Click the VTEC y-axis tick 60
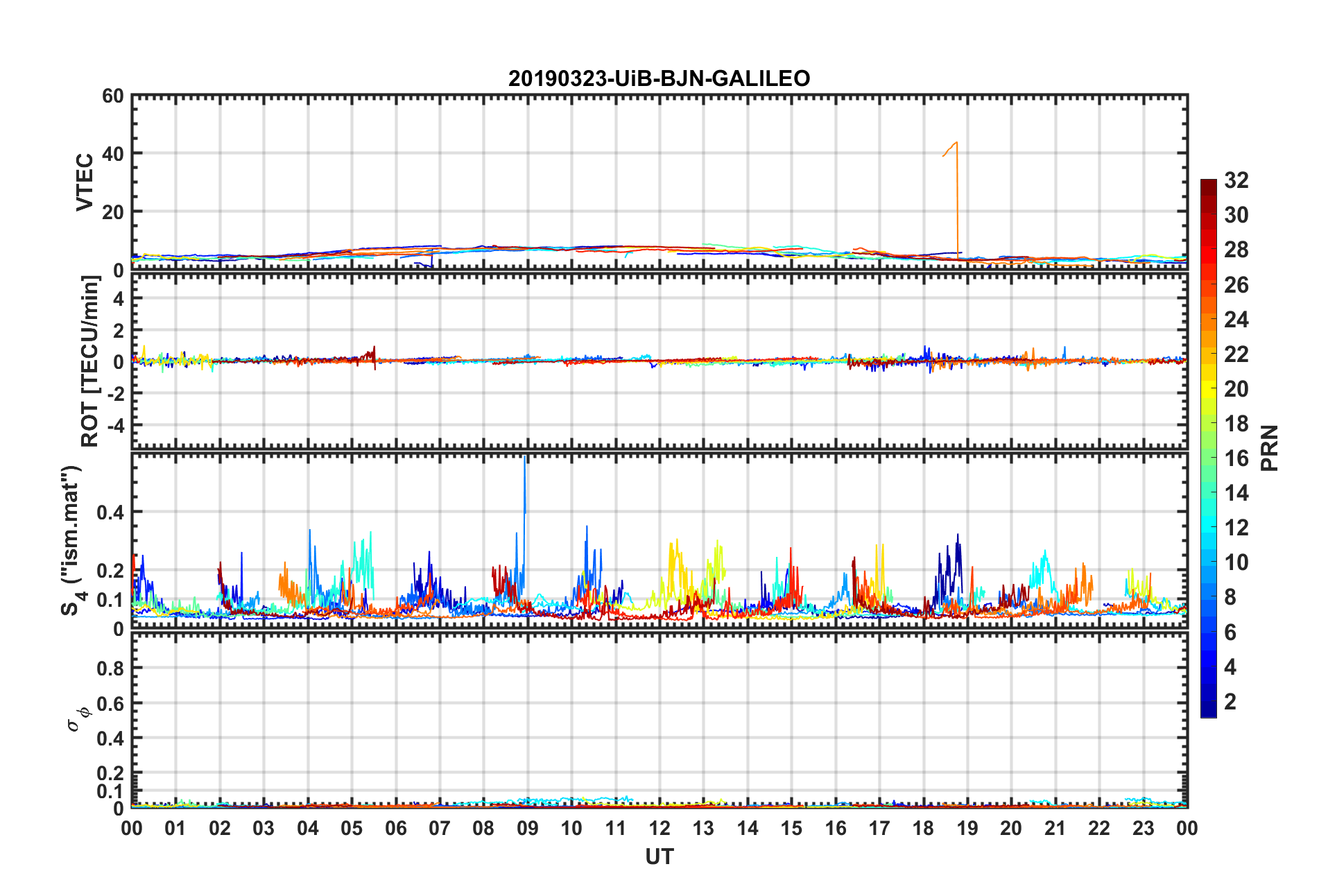Image resolution: width=1319 pixels, height=896 pixels. coord(112,96)
